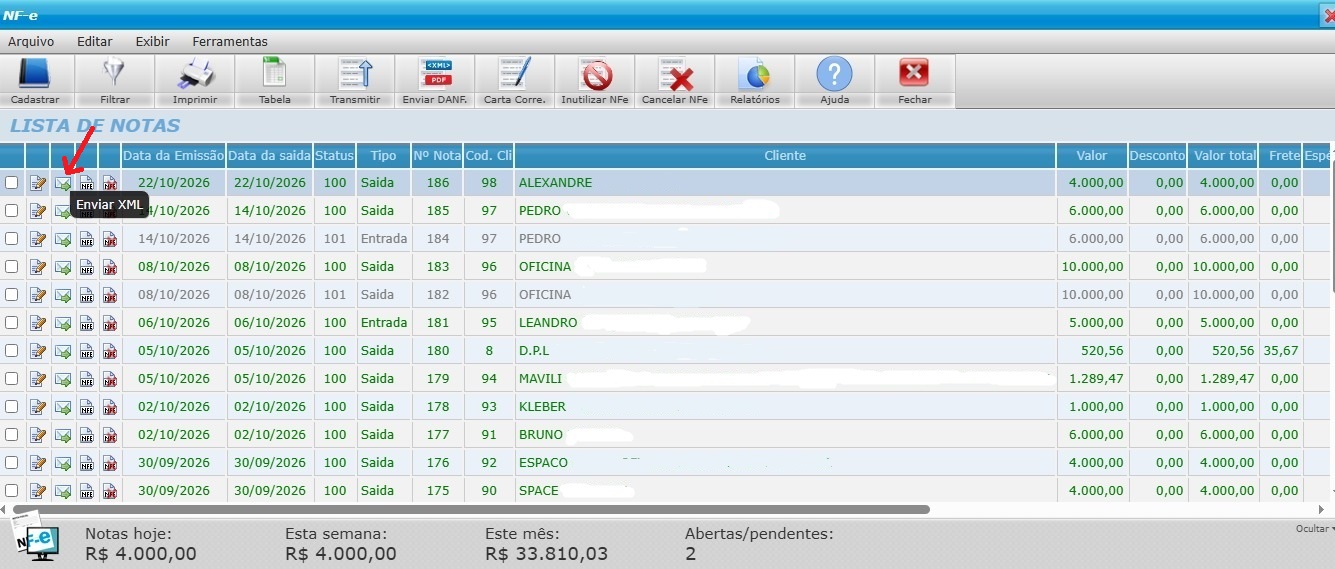Open the Exibir menu
The height and width of the screenshot is (569, 1335).
tap(152, 42)
